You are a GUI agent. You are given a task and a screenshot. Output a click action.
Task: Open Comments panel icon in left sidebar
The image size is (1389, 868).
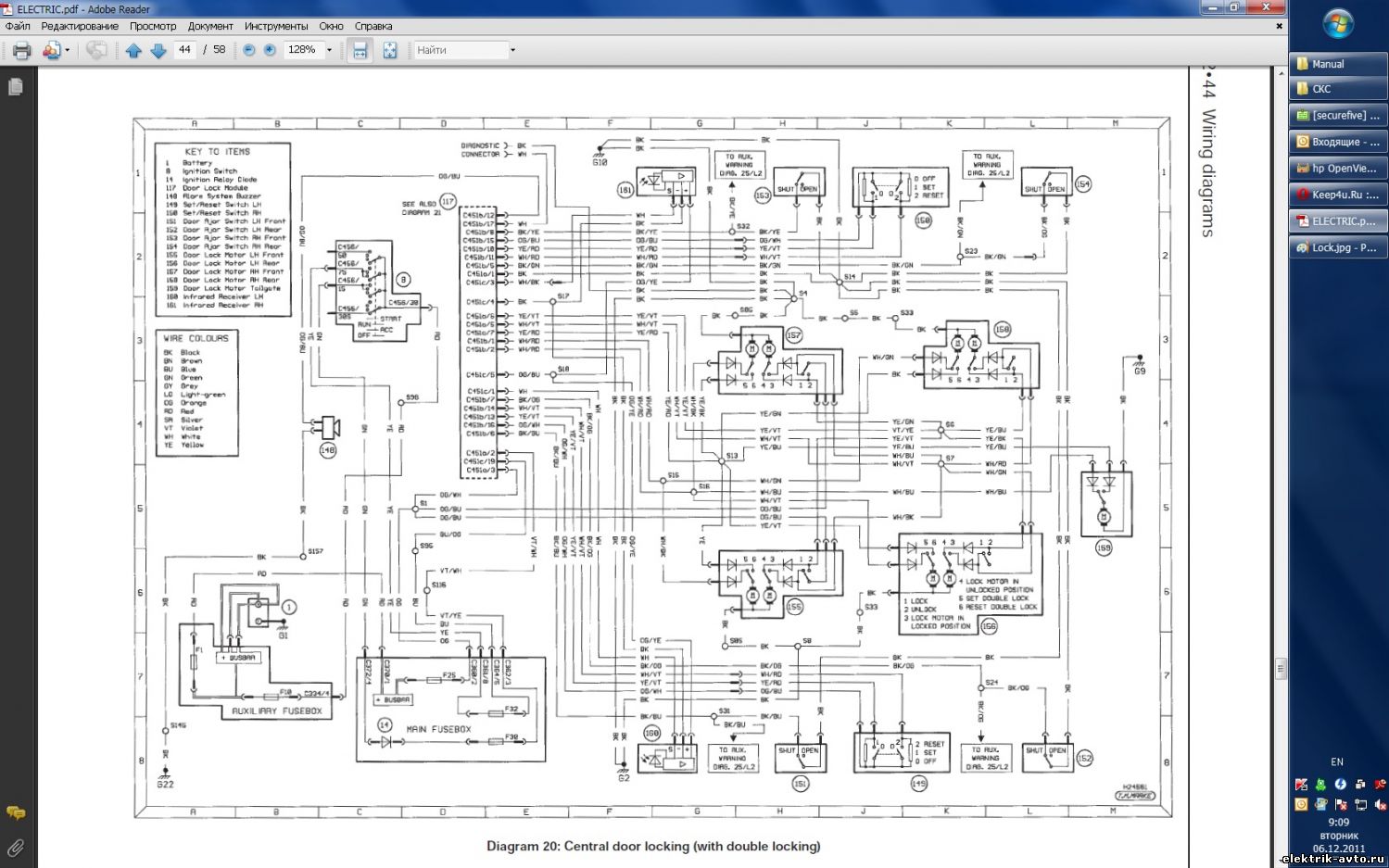point(16,812)
